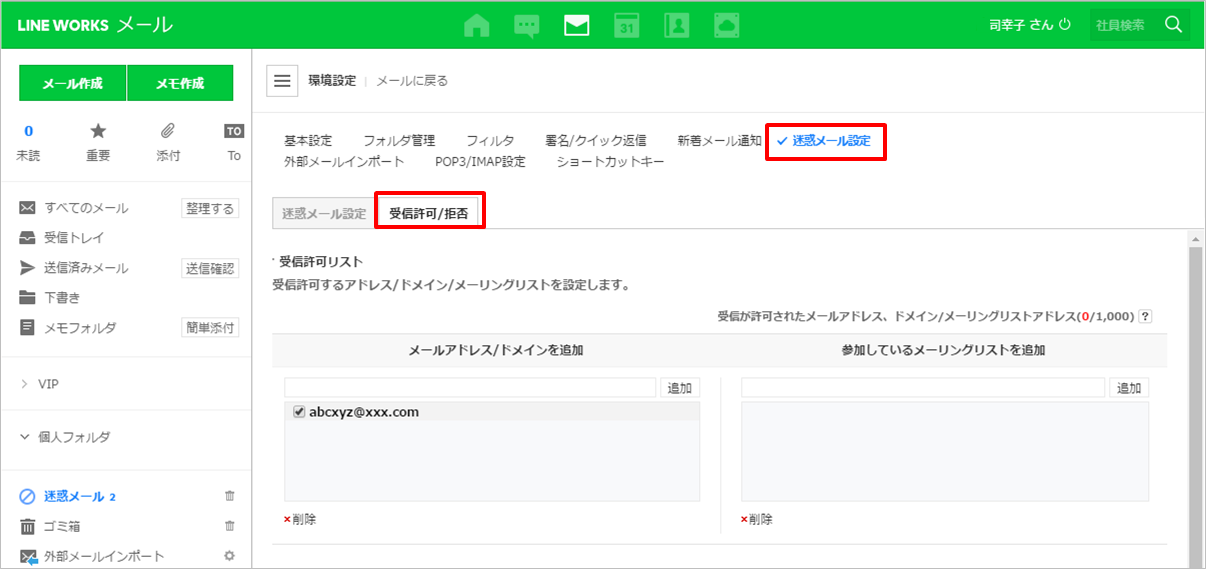Open the Contacts address book icon
1206x569 pixels.
677,25
